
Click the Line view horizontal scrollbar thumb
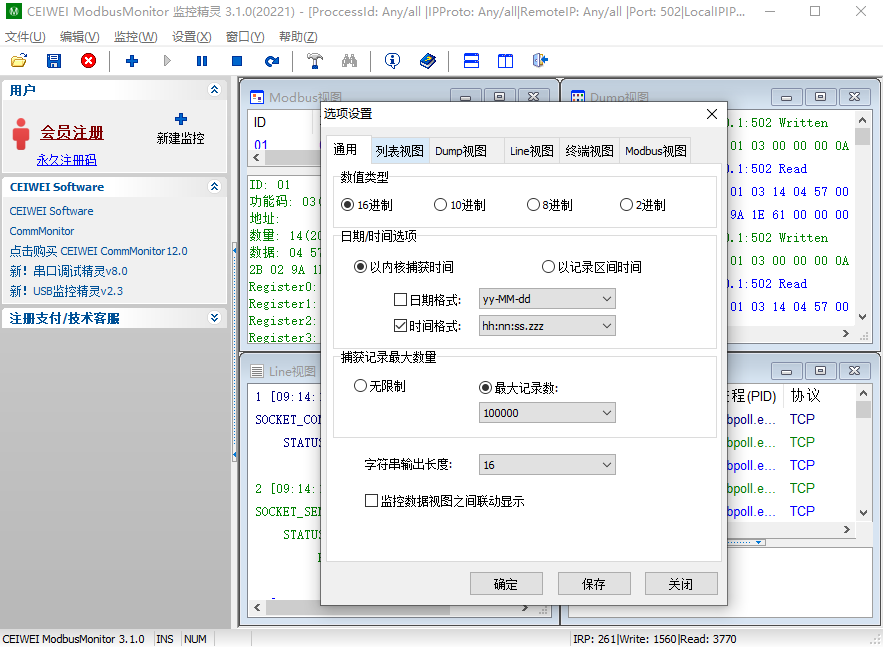point(358,608)
